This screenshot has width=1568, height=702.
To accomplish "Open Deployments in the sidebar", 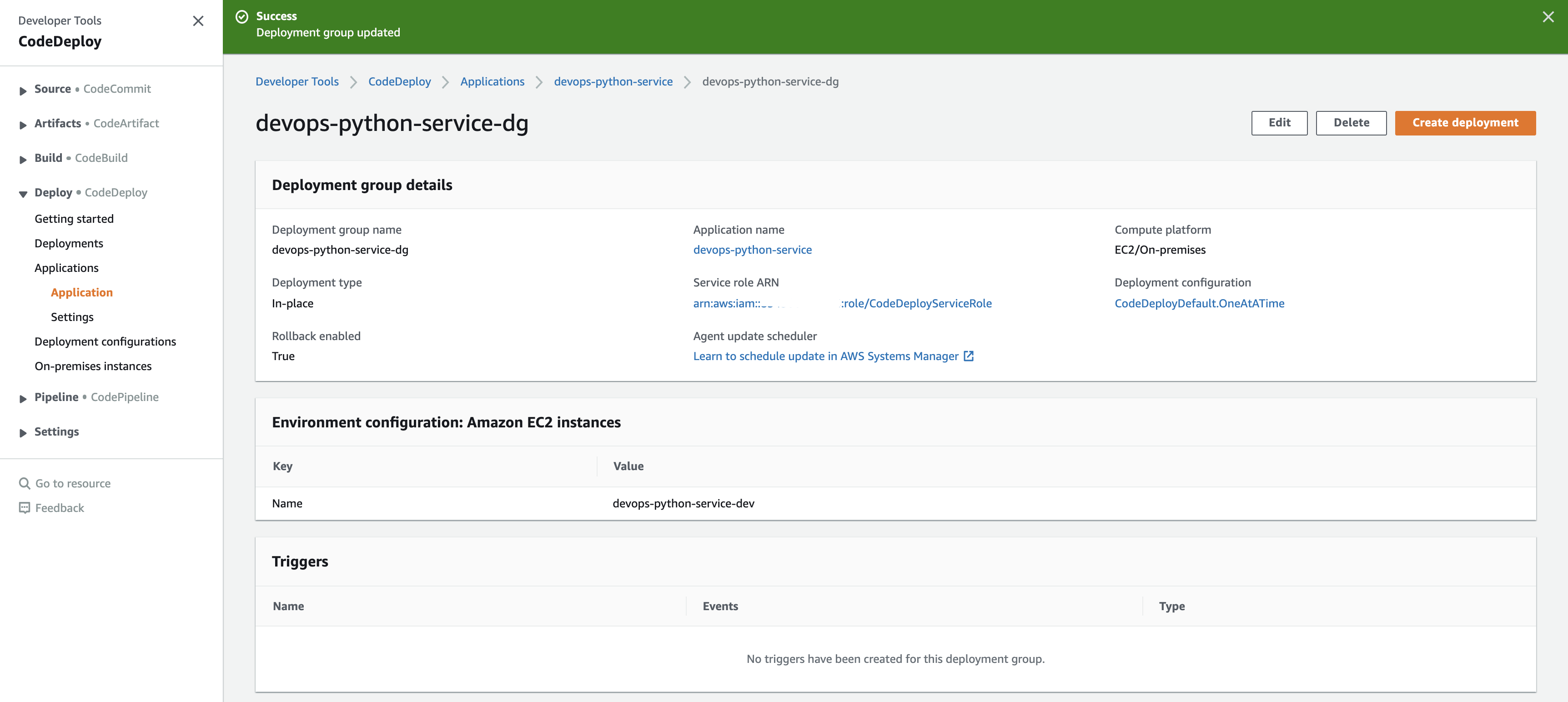I will coord(69,243).
